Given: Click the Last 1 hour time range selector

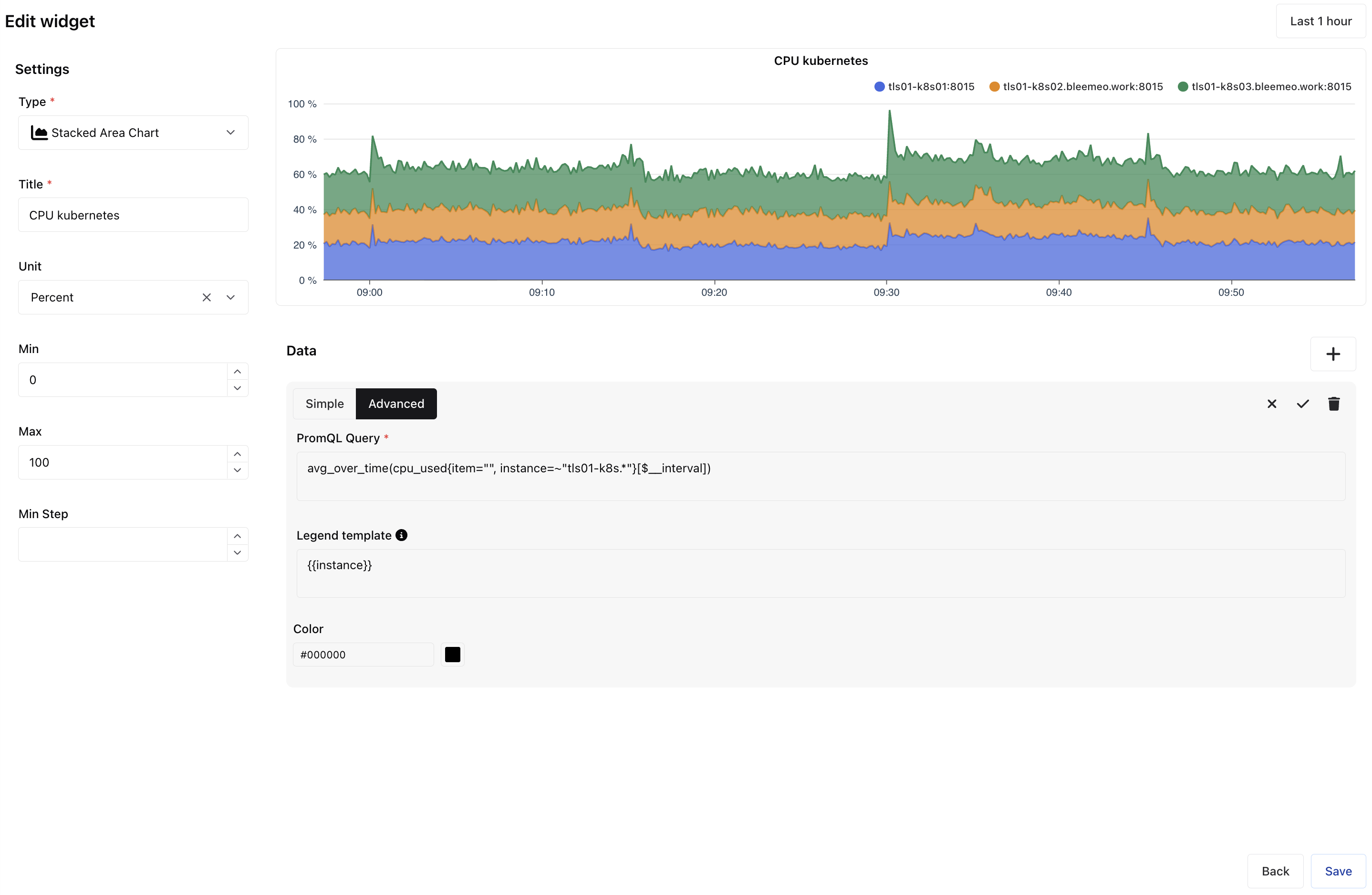Looking at the screenshot, I should [x=1320, y=21].
